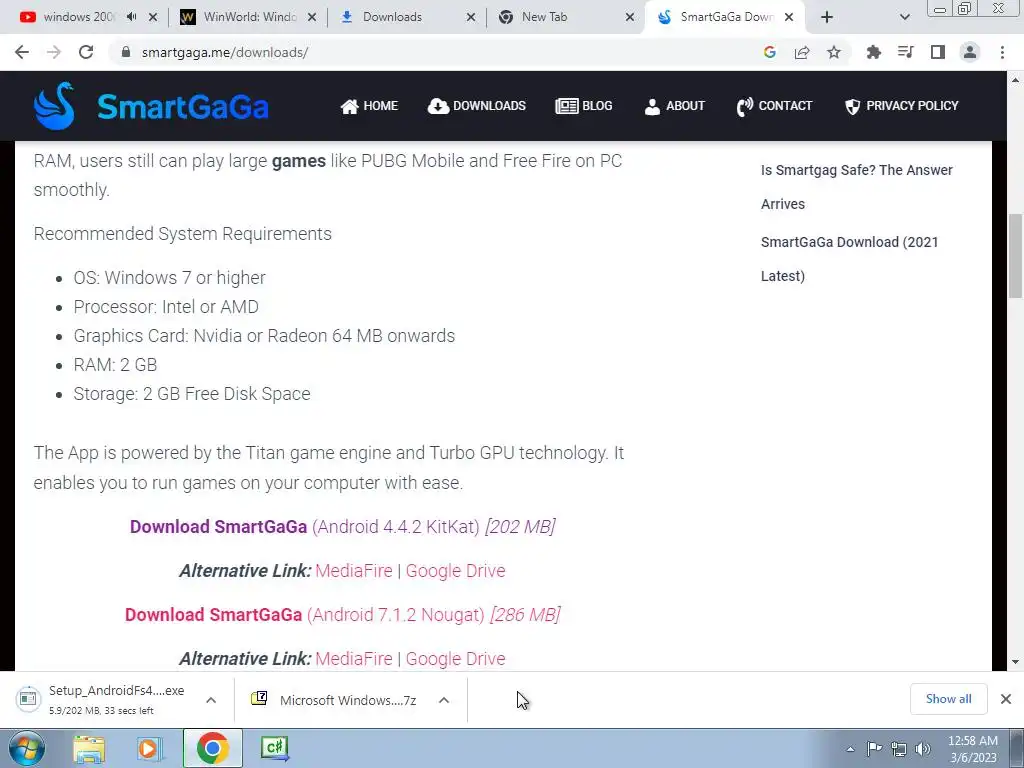The height and width of the screenshot is (768, 1024).
Task: Go to HOME in site navigation
Action: pos(369,106)
